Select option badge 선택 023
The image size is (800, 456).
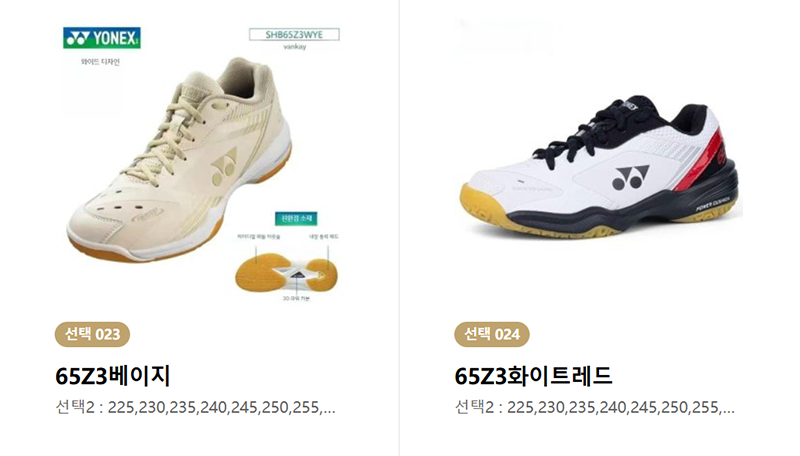point(92,334)
